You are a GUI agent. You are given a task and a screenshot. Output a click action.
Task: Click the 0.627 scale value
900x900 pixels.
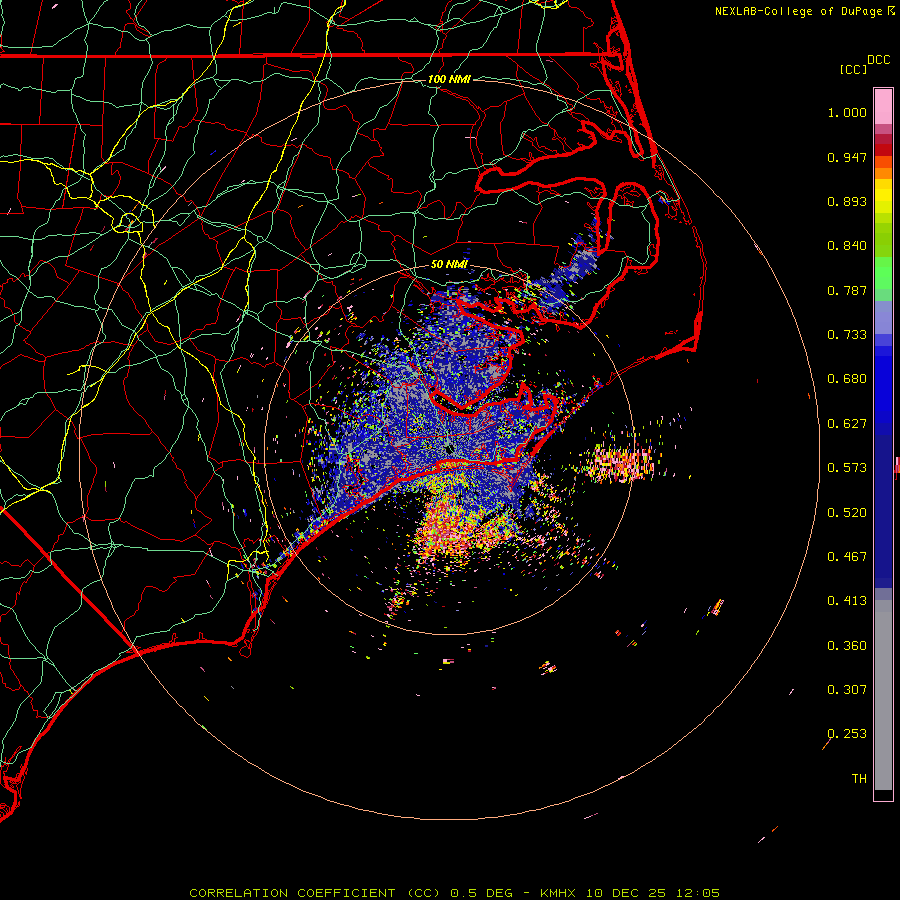pyautogui.click(x=847, y=424)
